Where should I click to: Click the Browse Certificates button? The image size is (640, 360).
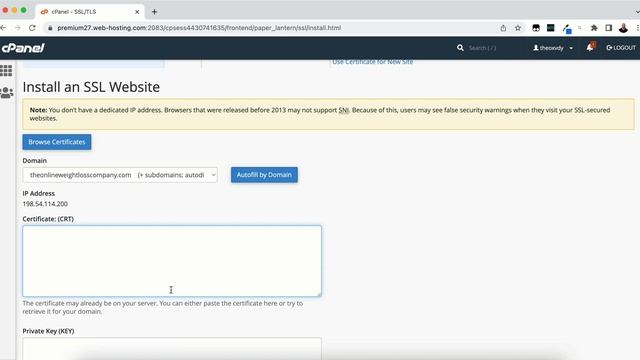(57, 142)
